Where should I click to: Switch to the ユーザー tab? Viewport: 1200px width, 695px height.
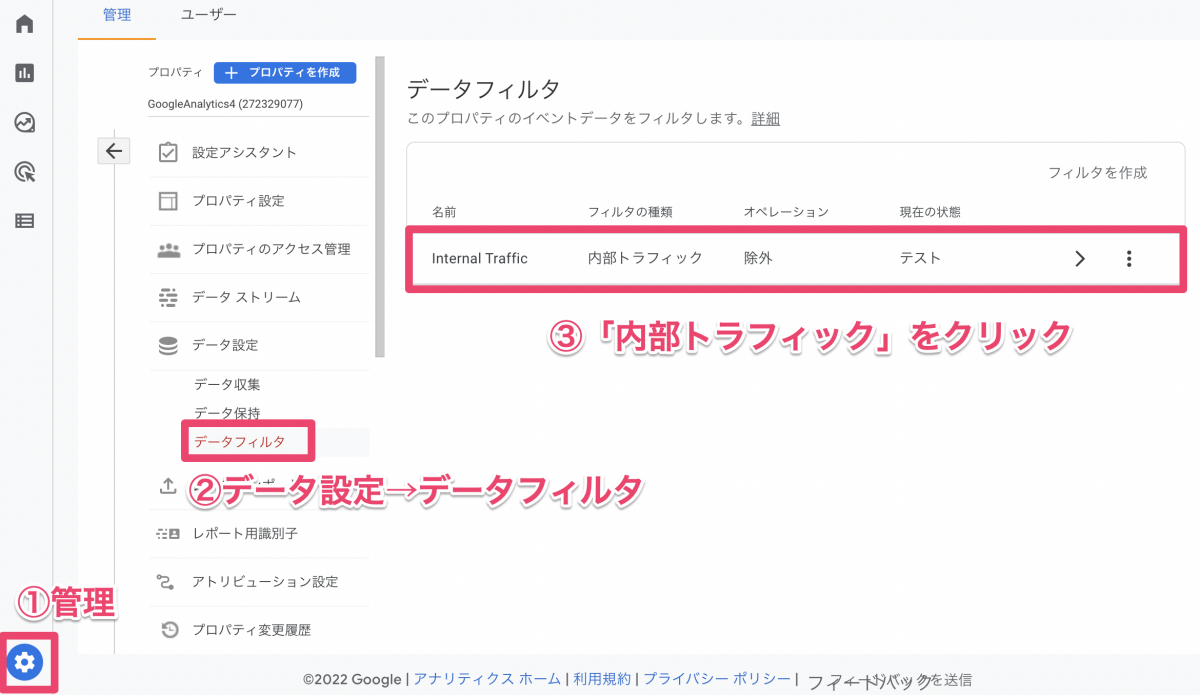(209, 15)
